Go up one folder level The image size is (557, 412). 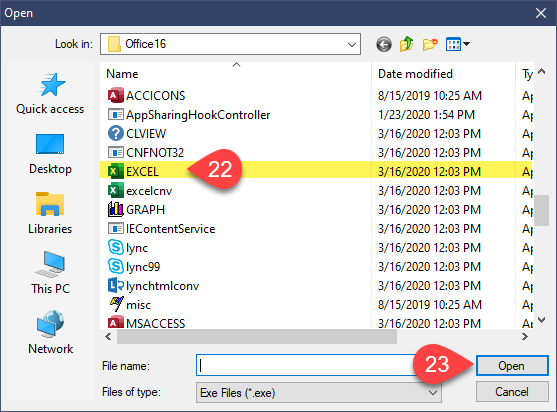pyautogui.click(x=407, y=44)
